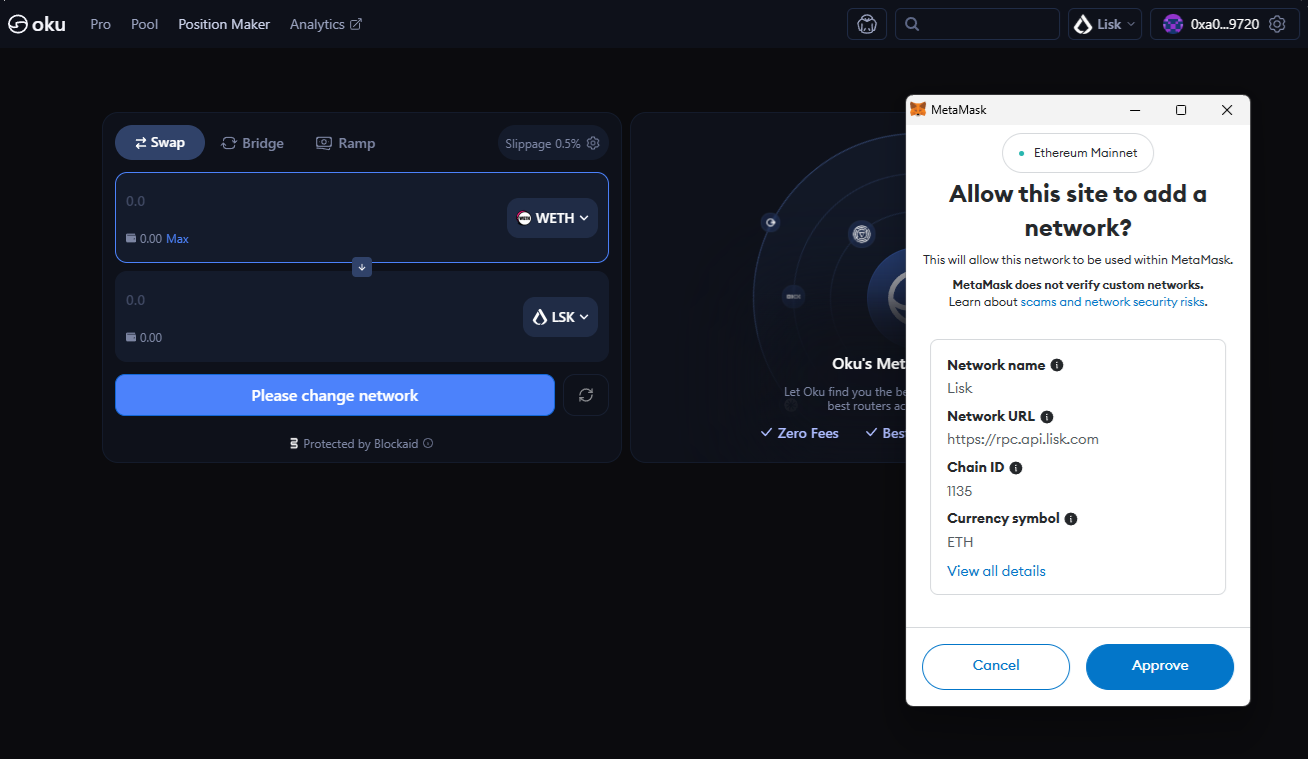Approve adding the Lisk network

(x=1160, y=666)
